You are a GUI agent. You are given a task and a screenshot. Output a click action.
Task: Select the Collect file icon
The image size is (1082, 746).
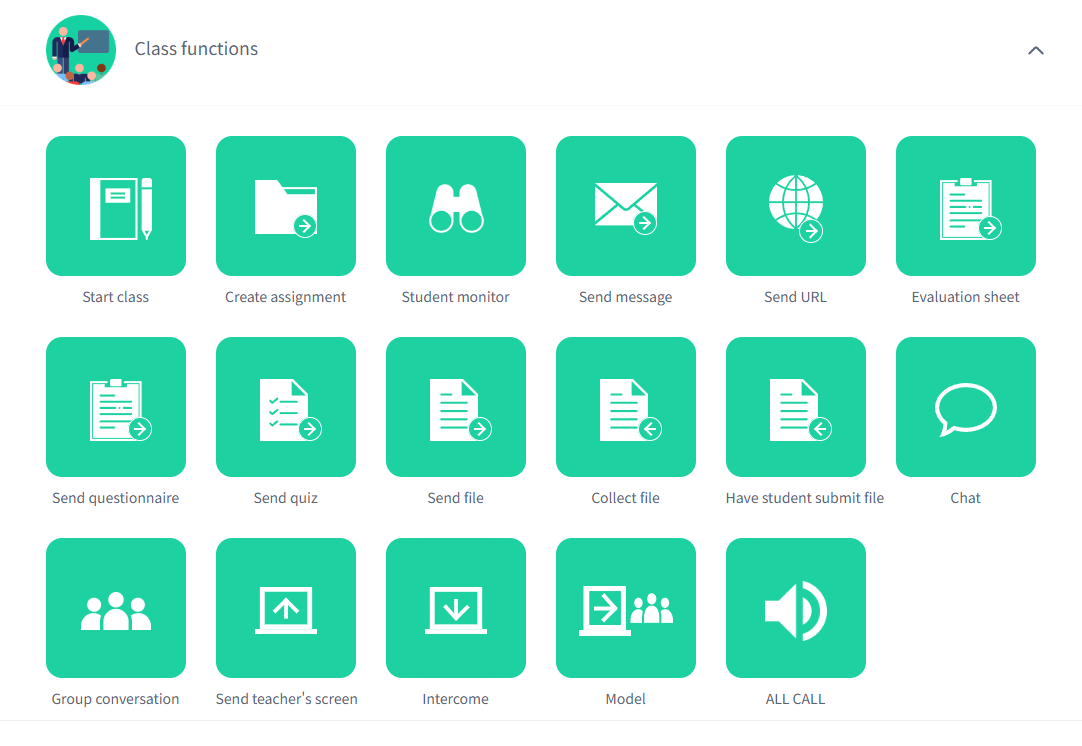[x=626, y=407]
